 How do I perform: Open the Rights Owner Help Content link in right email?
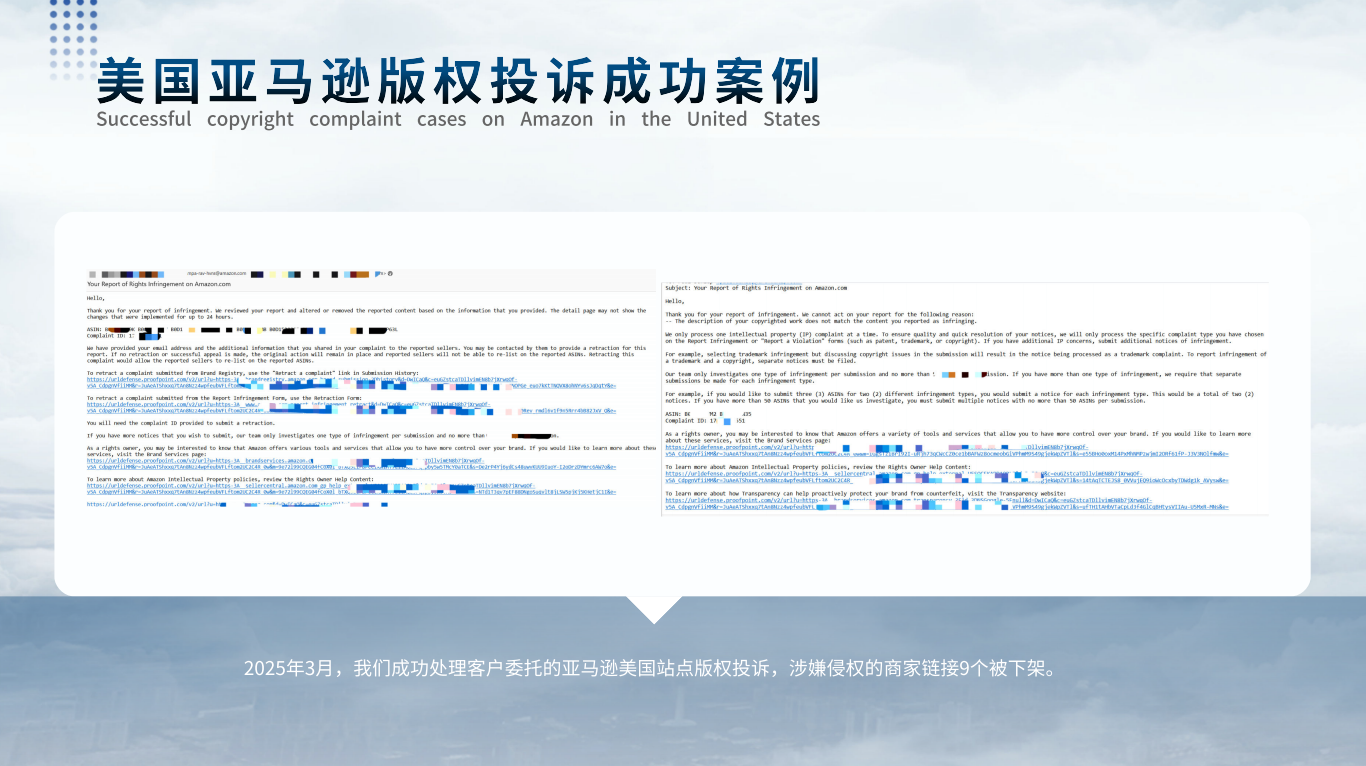pyautogui.click(x=947, y=476)
